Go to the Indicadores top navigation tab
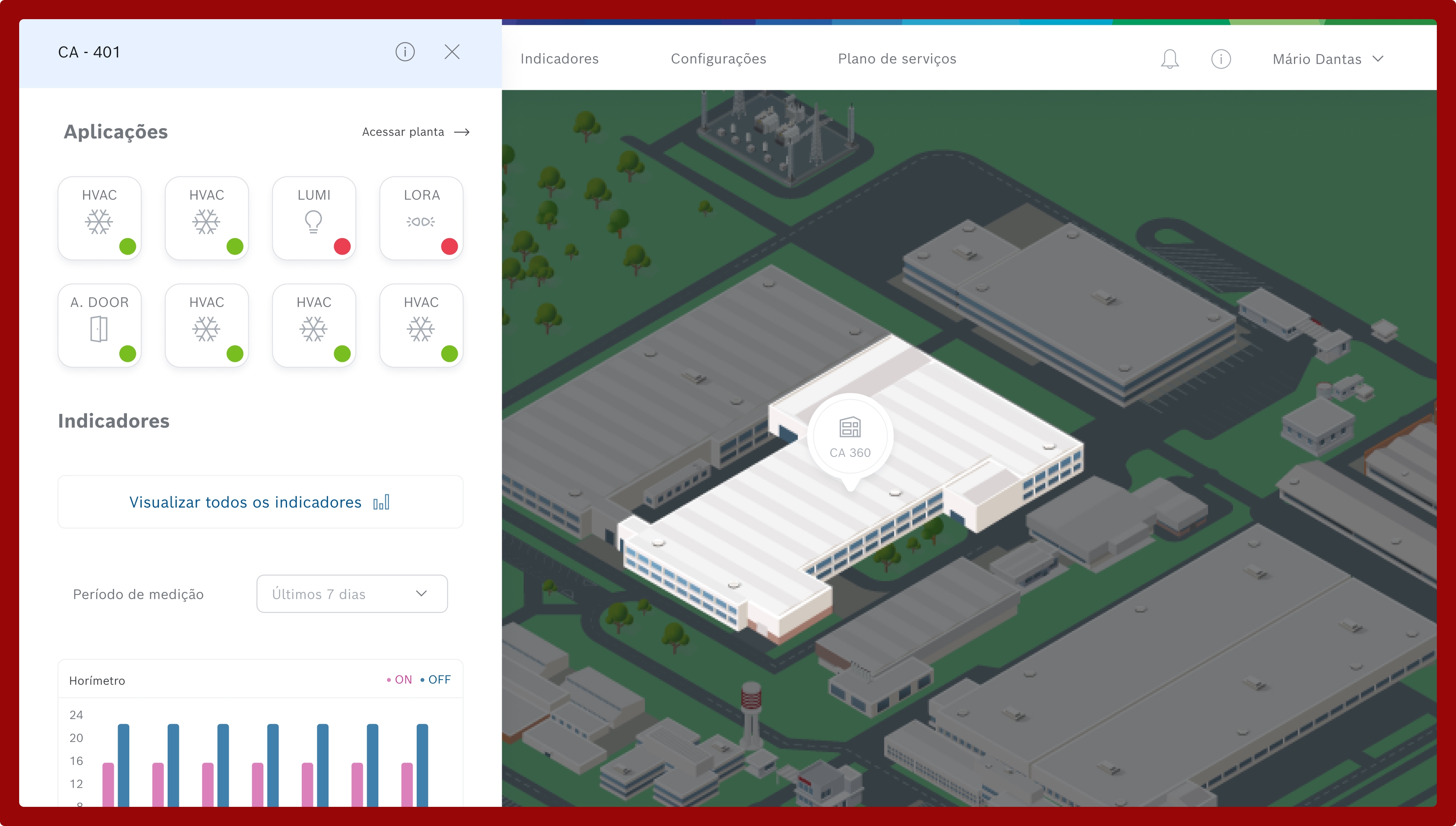Screen dimensions: 1456x826 [x=560, y=59]
